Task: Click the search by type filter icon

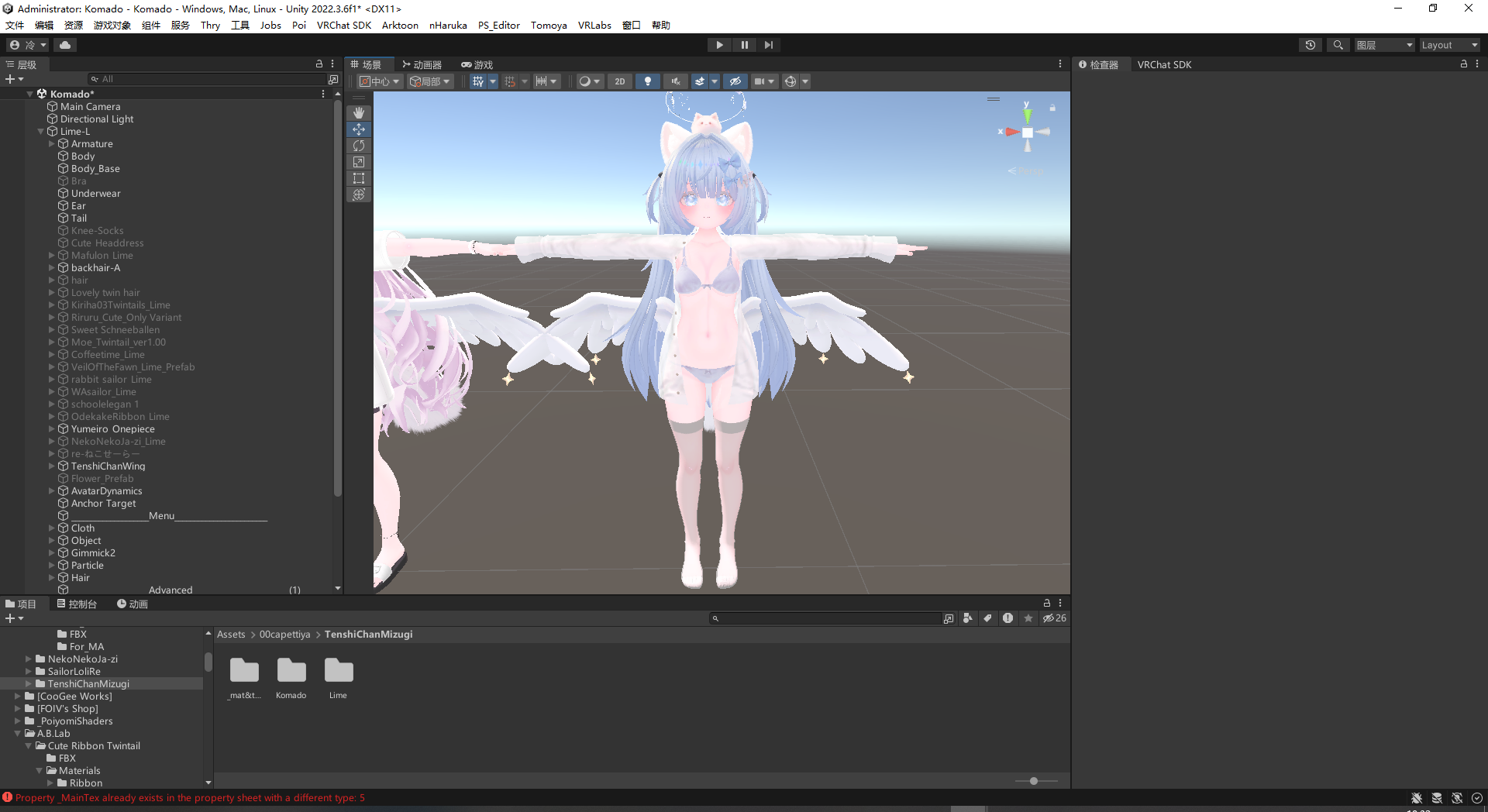Action: pyautogui.click(x=968, y=618)
